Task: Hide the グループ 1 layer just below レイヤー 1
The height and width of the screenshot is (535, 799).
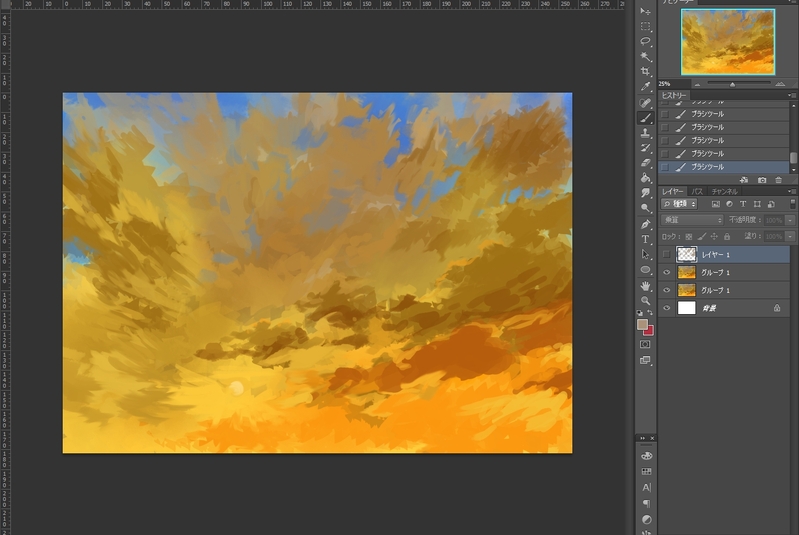Action: pos(666,273)
